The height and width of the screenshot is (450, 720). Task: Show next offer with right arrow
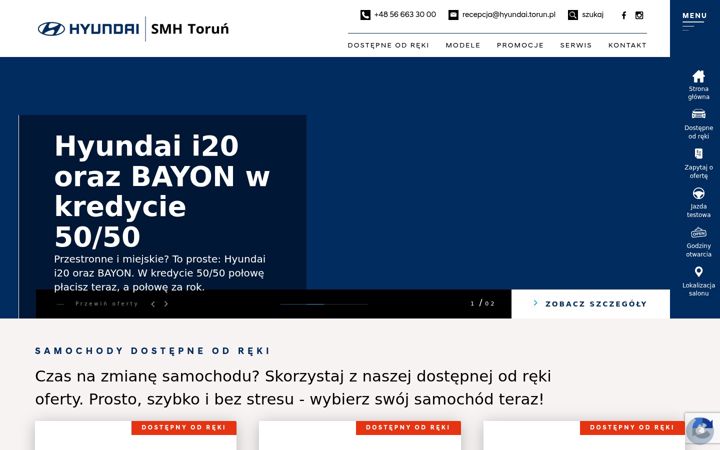point(166,304)
